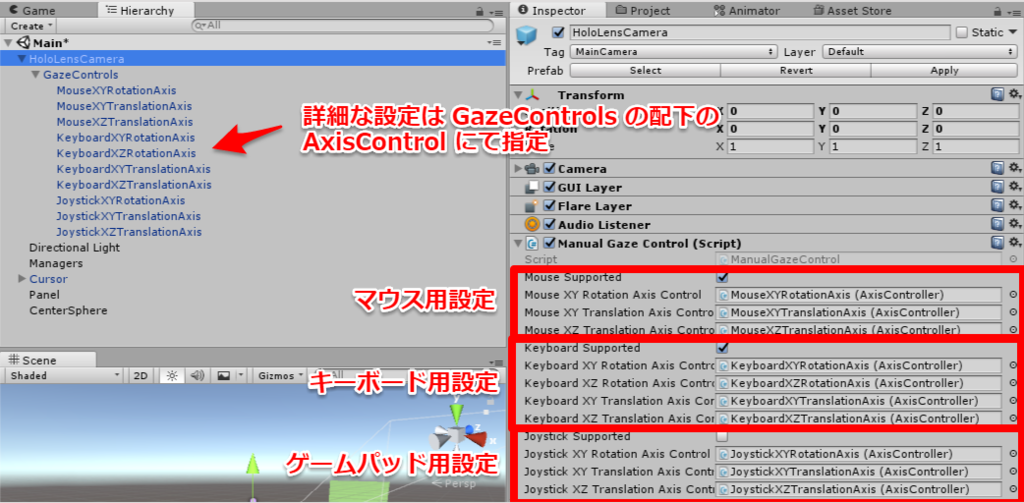Open the Gizmos dropdown
1024x503 pixels.
(279, 376)
